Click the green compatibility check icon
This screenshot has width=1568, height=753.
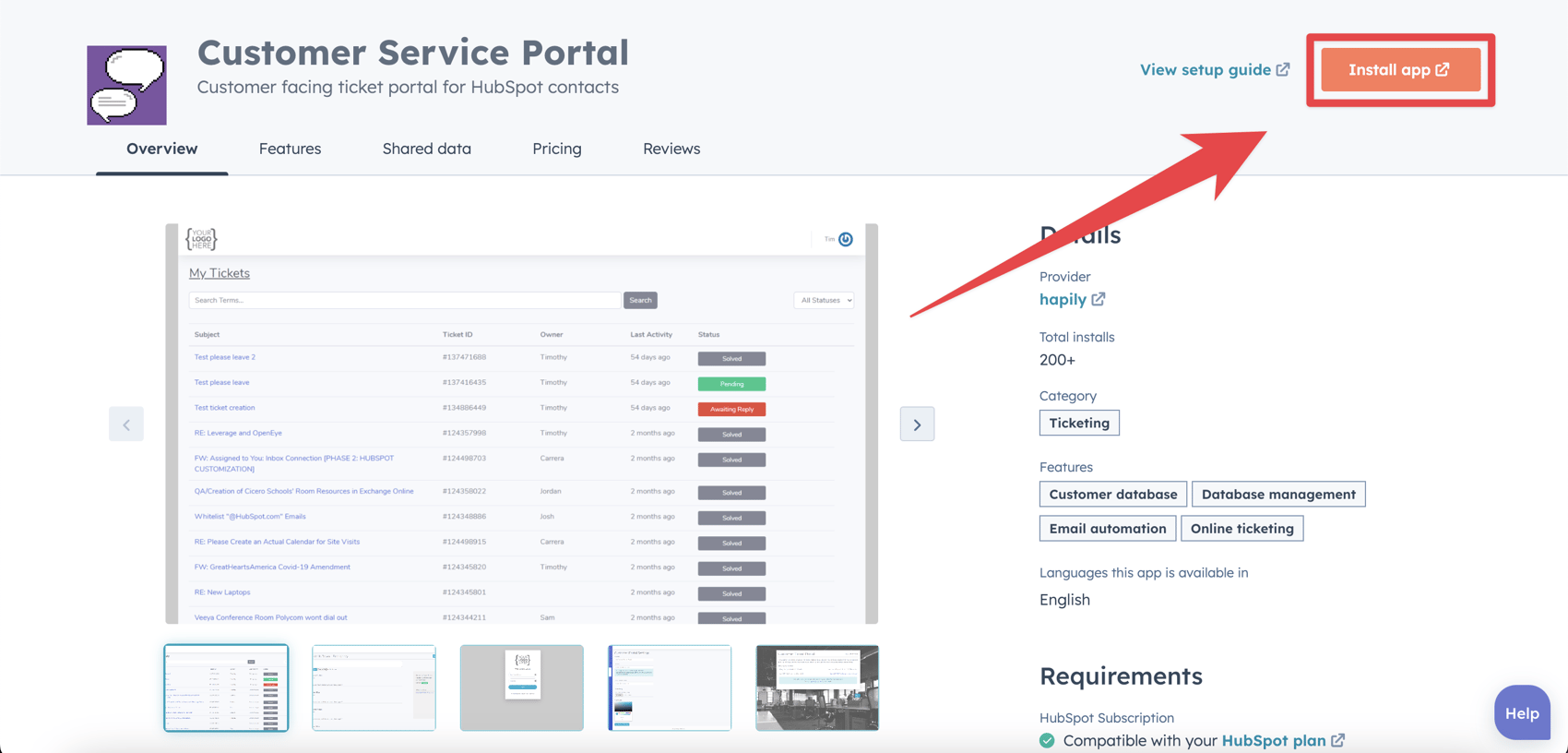[1047, 740]
